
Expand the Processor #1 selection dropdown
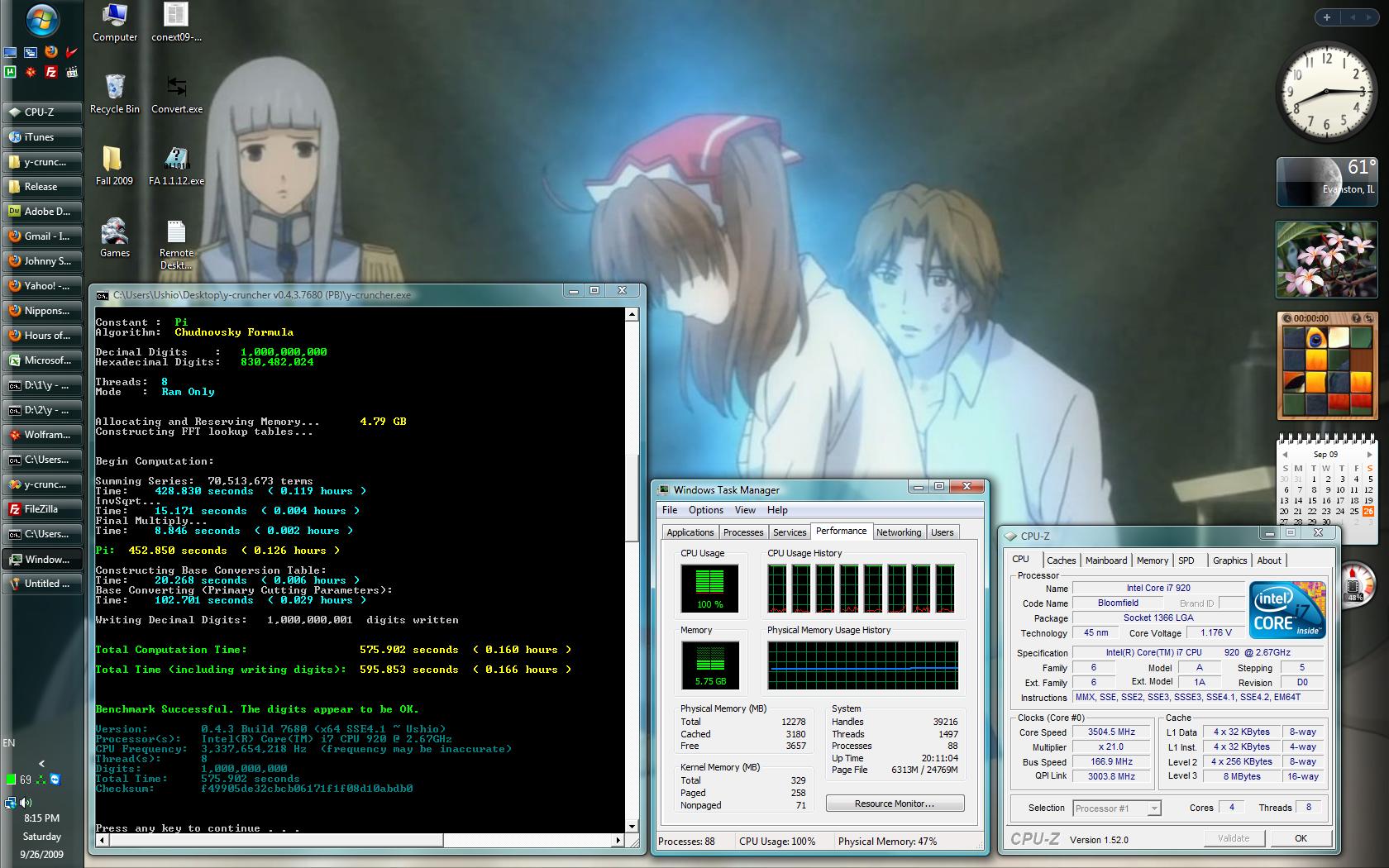click(x=1153, y=808)
